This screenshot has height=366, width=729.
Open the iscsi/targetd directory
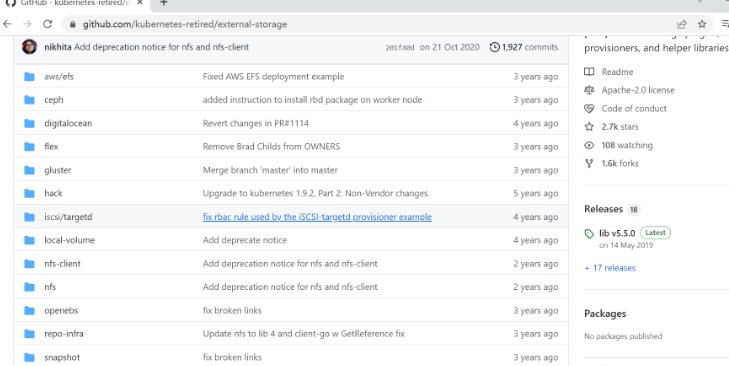(x=68, y=217)
